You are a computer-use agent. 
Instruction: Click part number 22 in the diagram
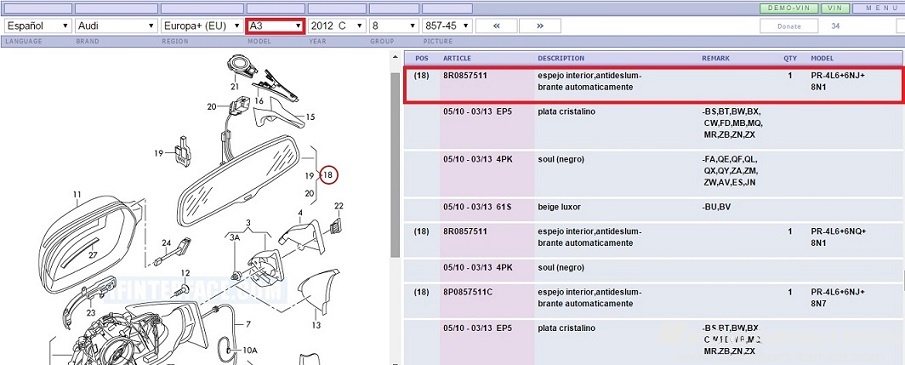click(339, 206)
